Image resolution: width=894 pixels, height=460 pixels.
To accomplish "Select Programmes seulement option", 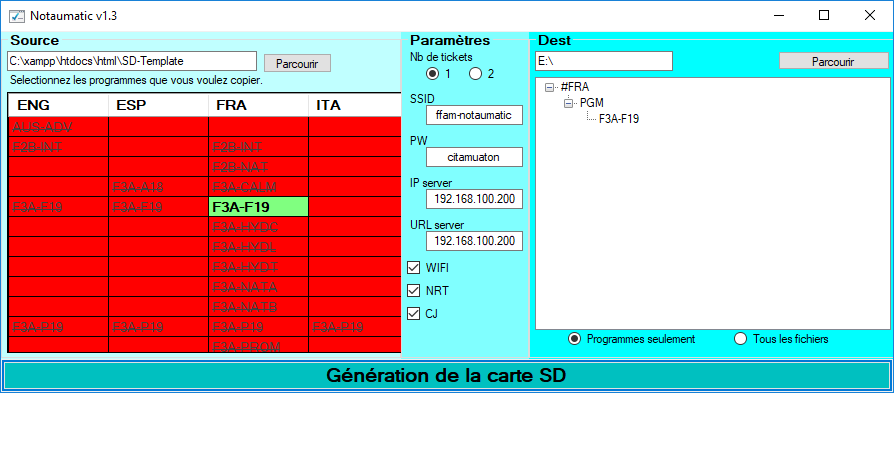I will click(574, 339).
